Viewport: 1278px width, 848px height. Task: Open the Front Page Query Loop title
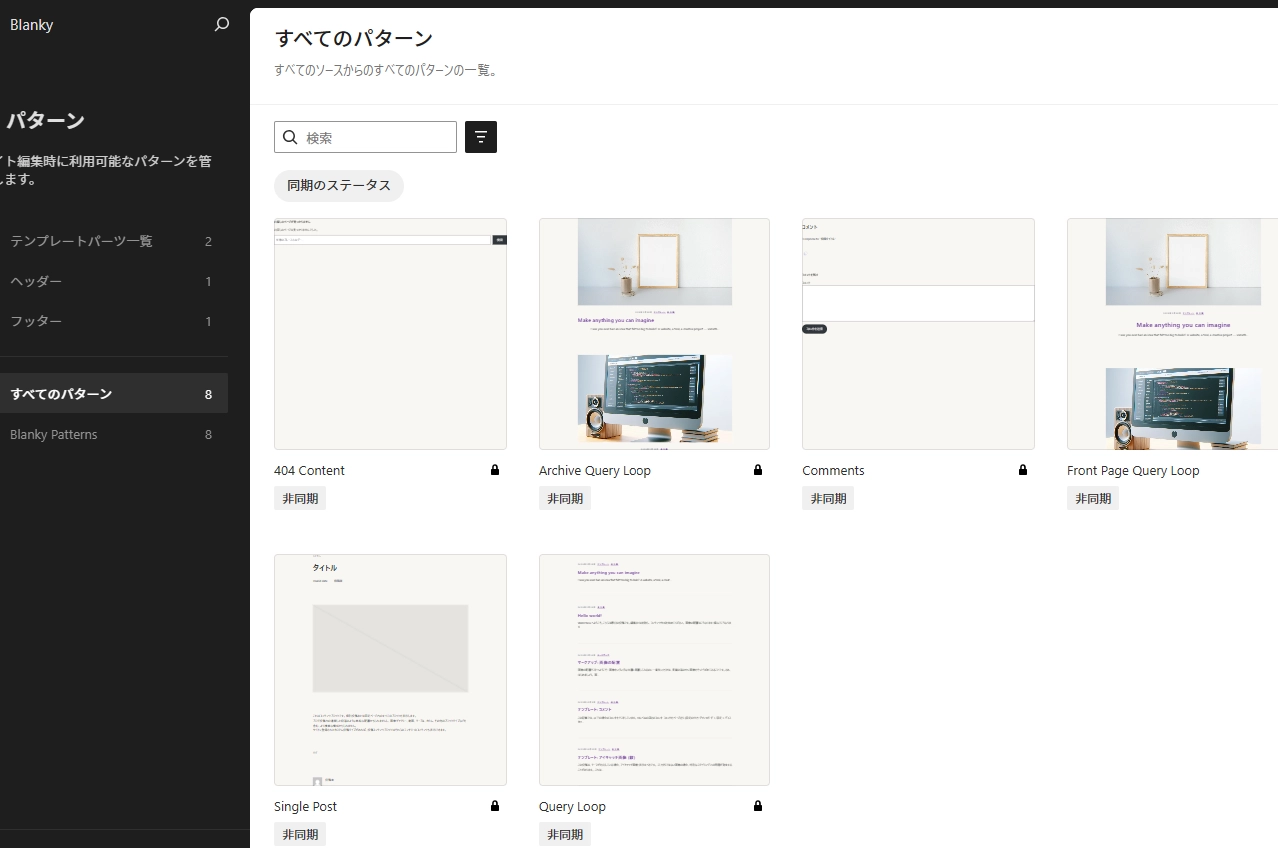tap(1132, 470)
